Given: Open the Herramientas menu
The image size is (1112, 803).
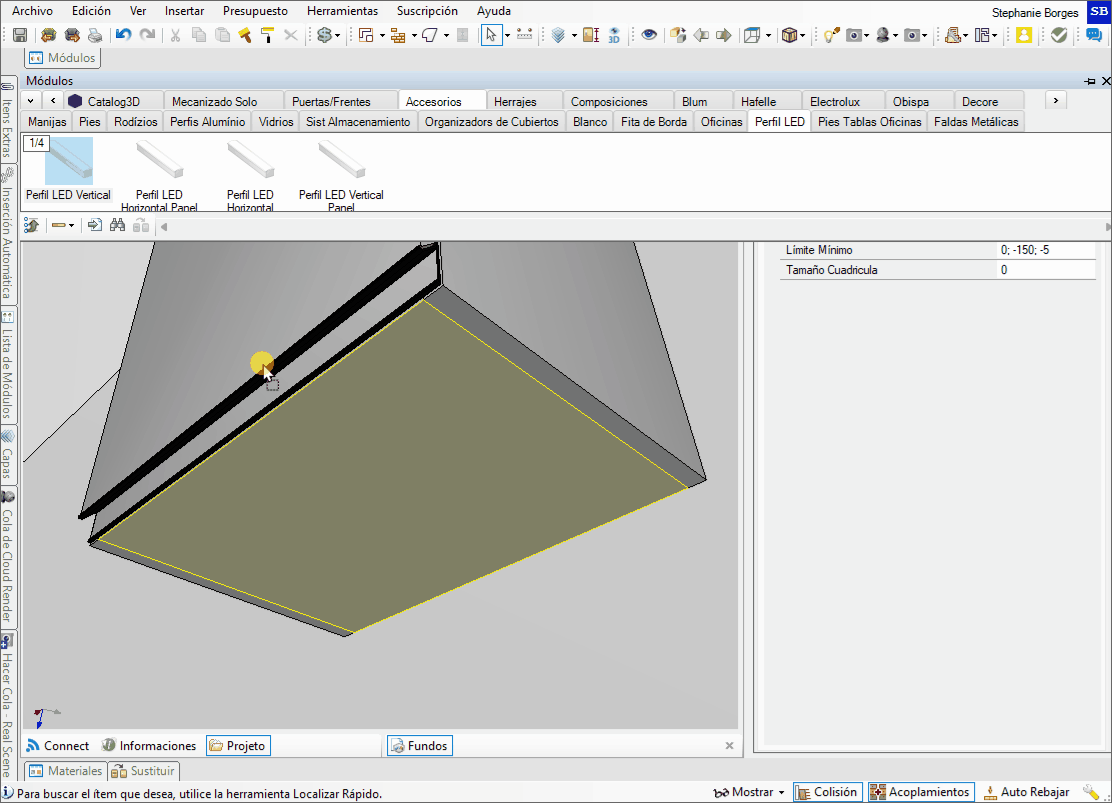Looking at the screenshot, I should (342, 11).
